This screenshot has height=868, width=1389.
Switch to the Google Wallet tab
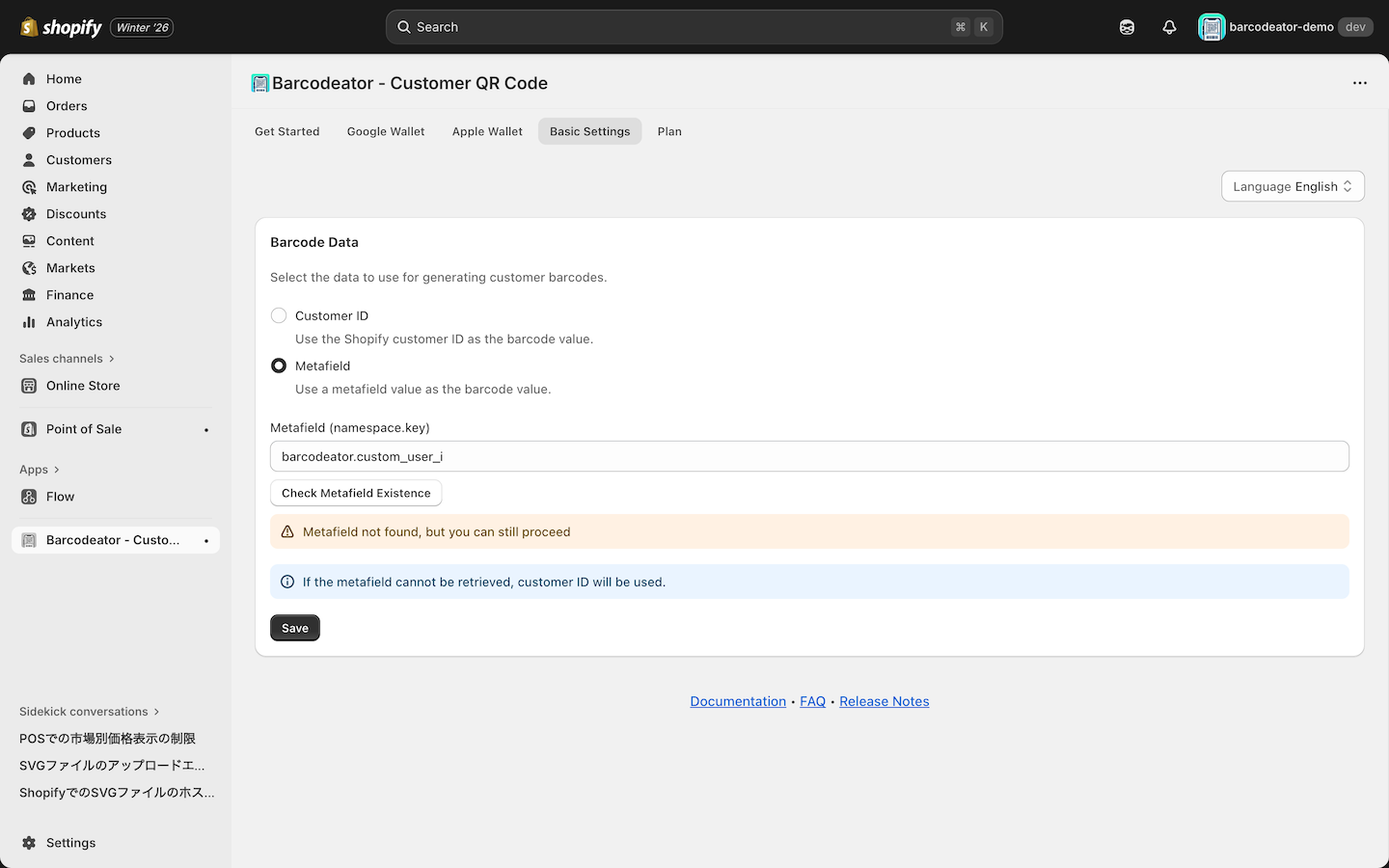click(x=386, y=131)
